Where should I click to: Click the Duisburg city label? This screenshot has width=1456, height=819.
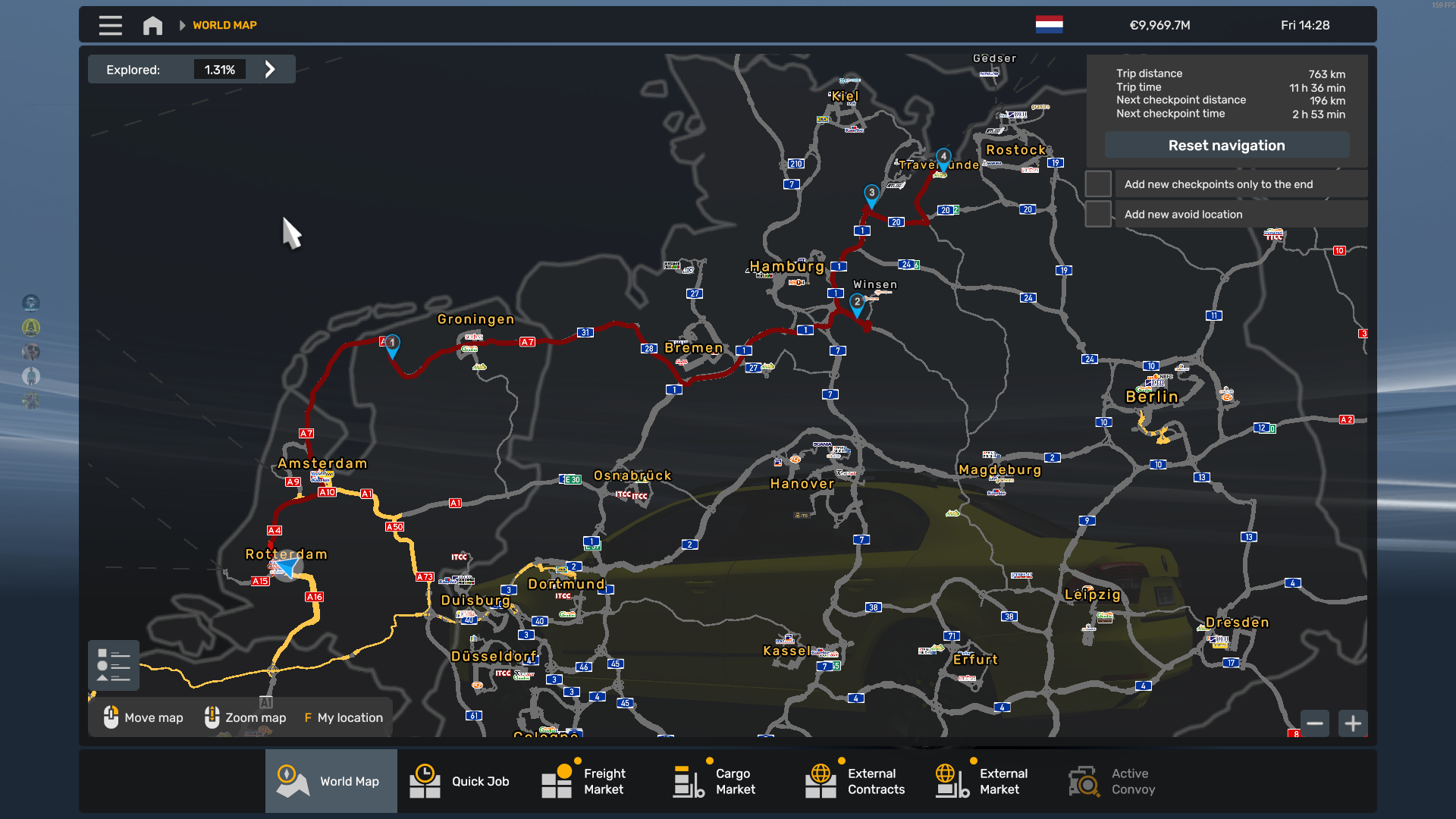pyautogui.click(x=475, y=600)
